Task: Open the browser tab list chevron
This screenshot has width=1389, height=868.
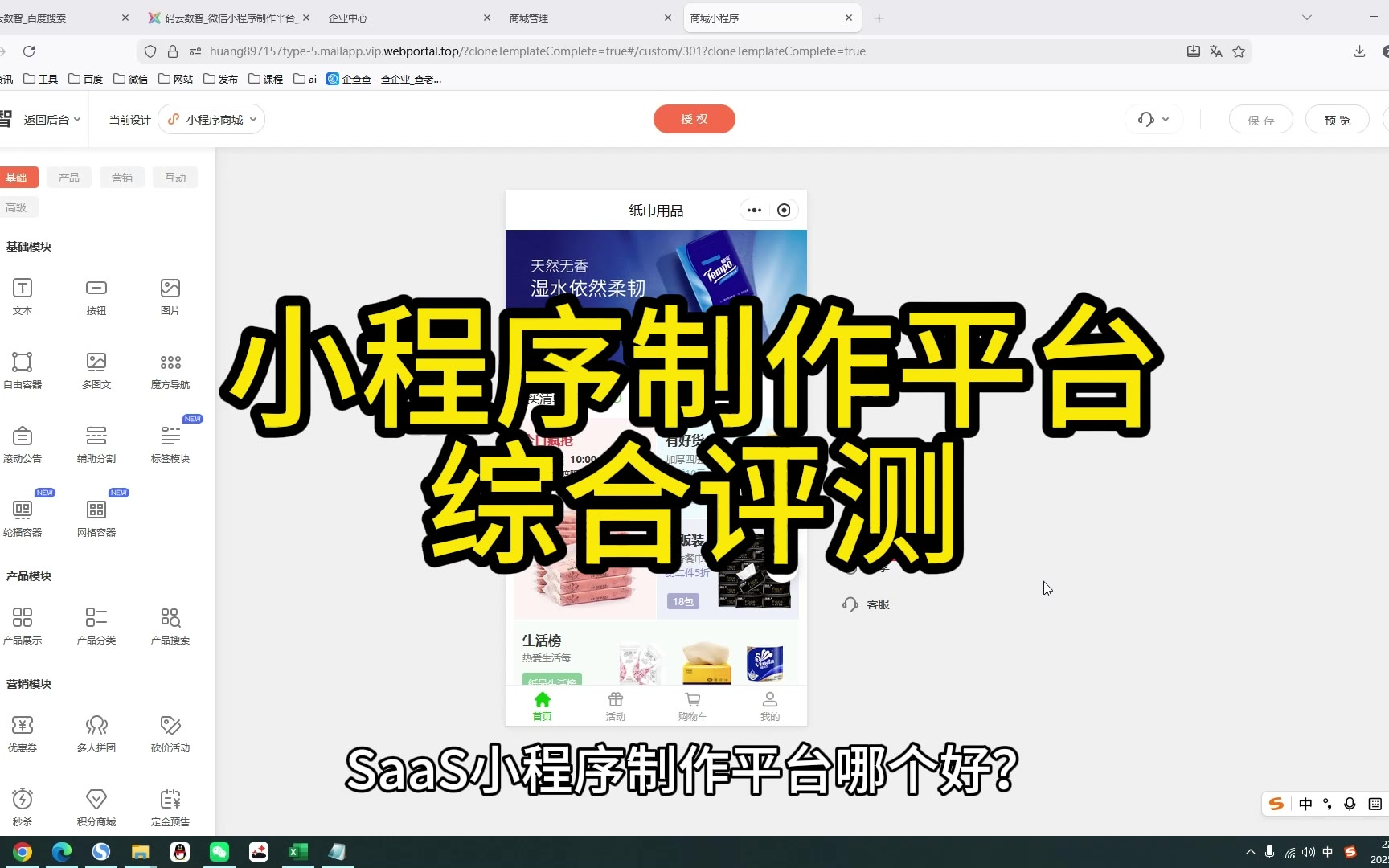Action: (1307, 18)
